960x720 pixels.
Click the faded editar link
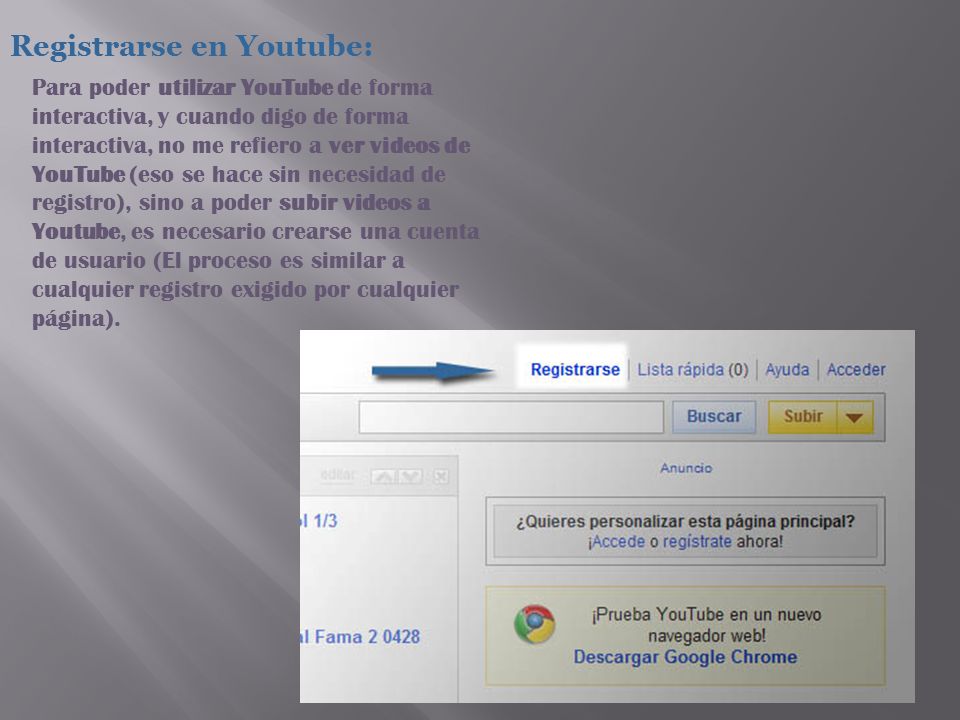pos(338,474)
